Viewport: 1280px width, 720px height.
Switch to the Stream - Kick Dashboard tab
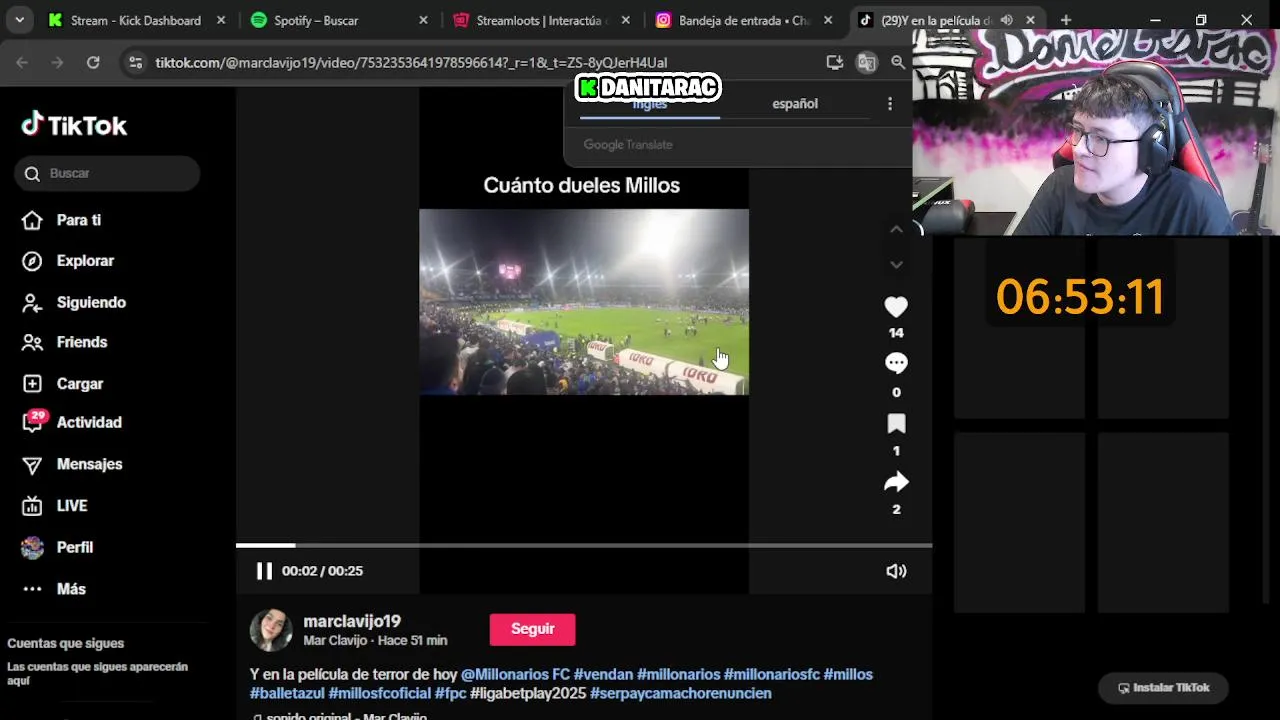pos(136,20)
